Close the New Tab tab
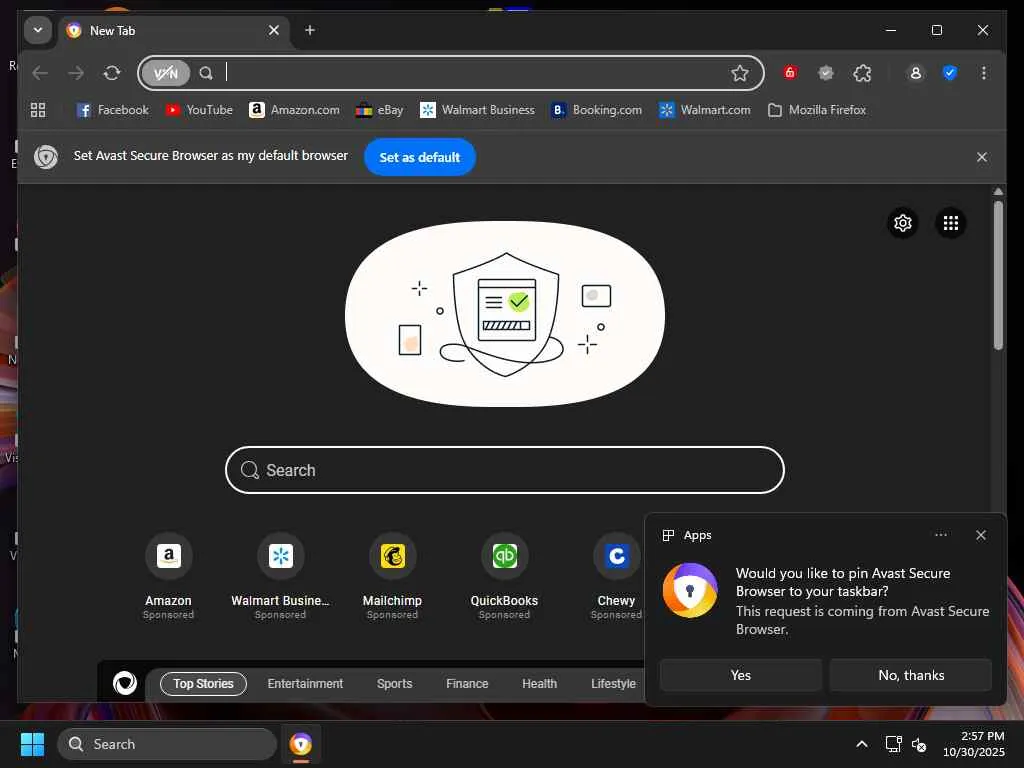 tap(274, 30)
